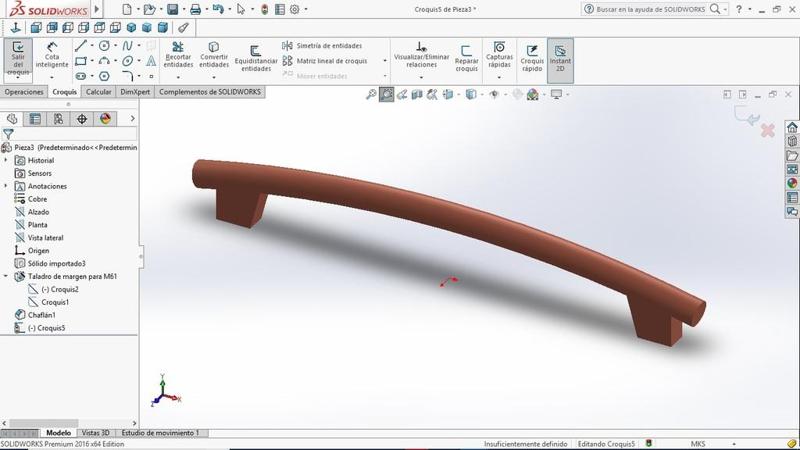Select the Circle sketch tool
The image size is (800, 450).
click(104, 46)
